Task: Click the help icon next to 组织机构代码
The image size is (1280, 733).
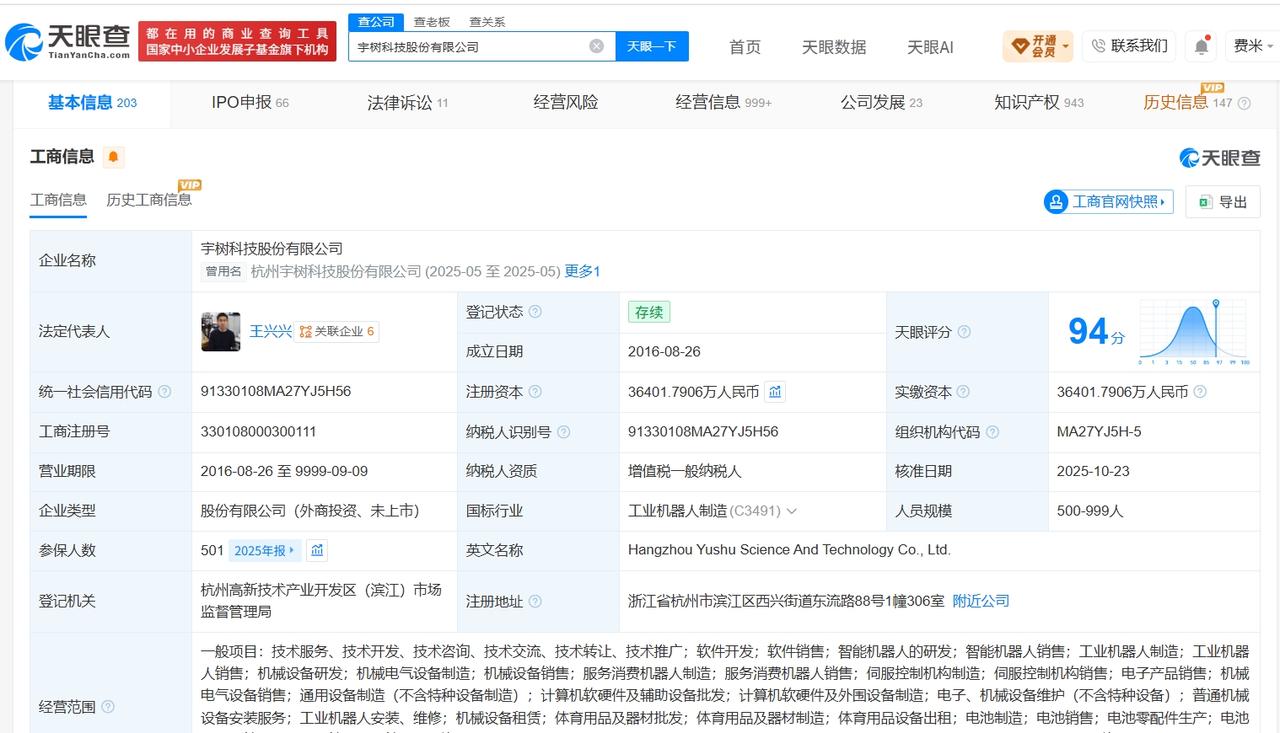Action: (x=992, y=432)
